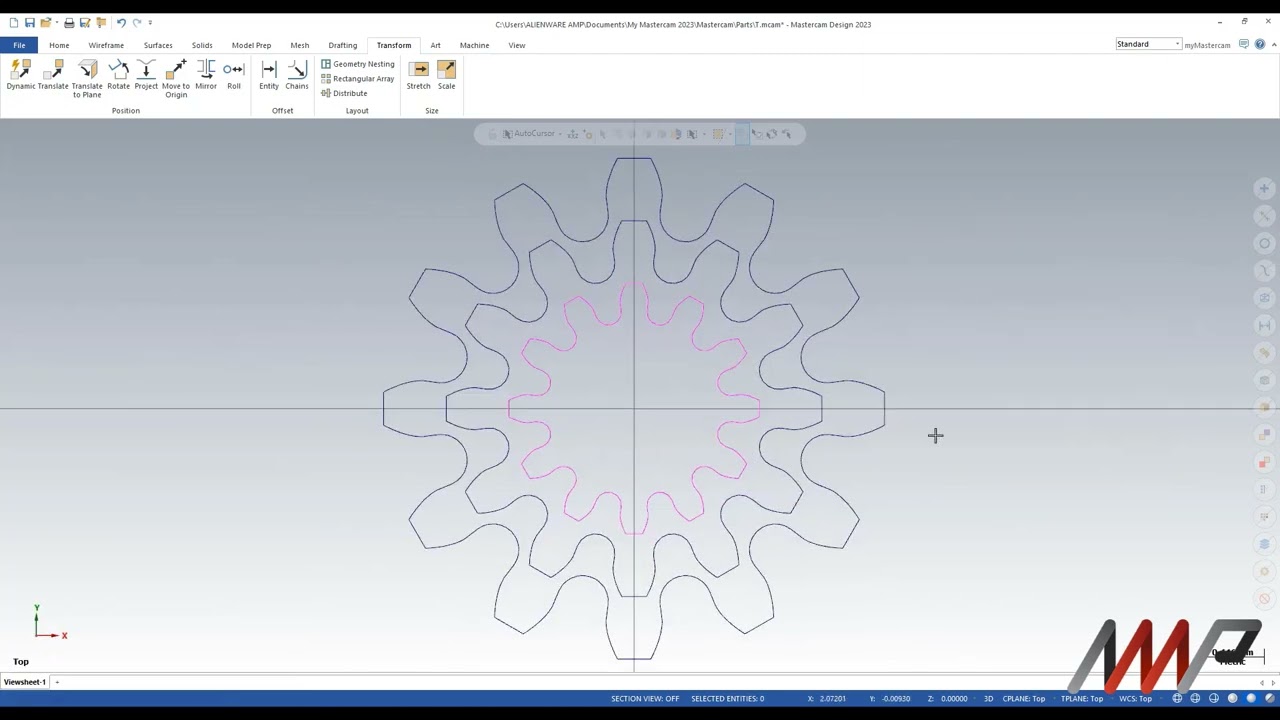This screenshot has height=720, width=1280.
Task: Click SELECTED ENTITIES: 0 in status bar
Action: (x=727, y=698)
